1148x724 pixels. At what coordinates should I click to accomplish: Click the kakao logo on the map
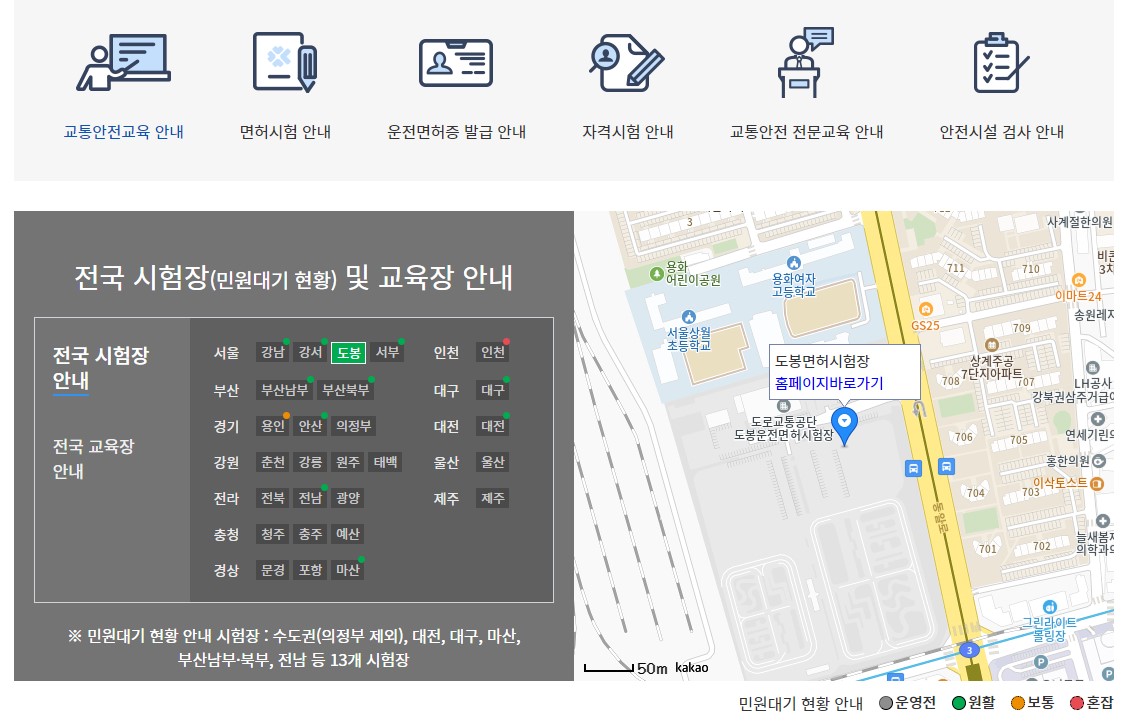coord(692,668)
